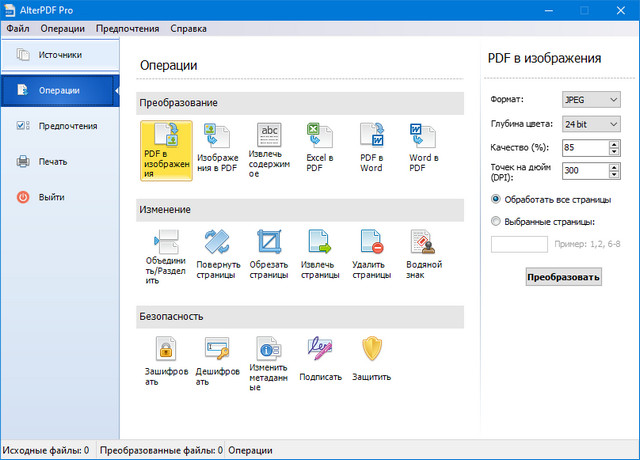Open the Справка menu
The width and height of the screenshot is (640, 460).
click(x=189, y=29)
